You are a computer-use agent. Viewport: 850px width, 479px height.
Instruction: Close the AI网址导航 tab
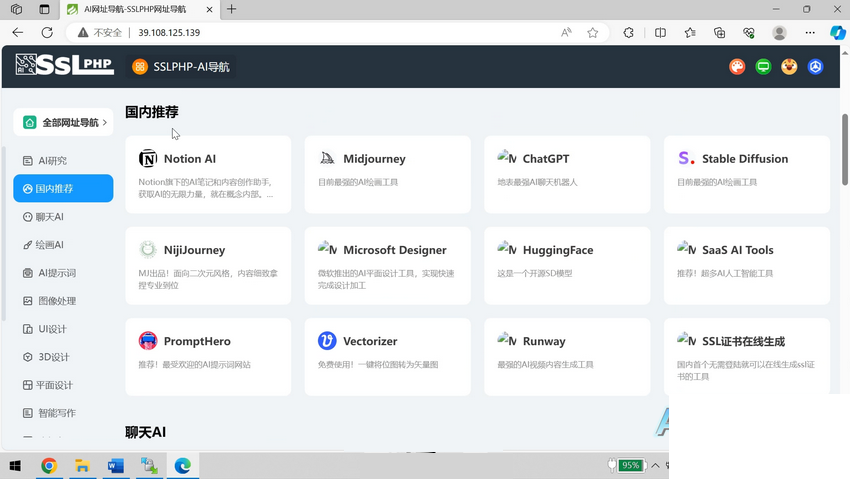(x=209, y=9)
